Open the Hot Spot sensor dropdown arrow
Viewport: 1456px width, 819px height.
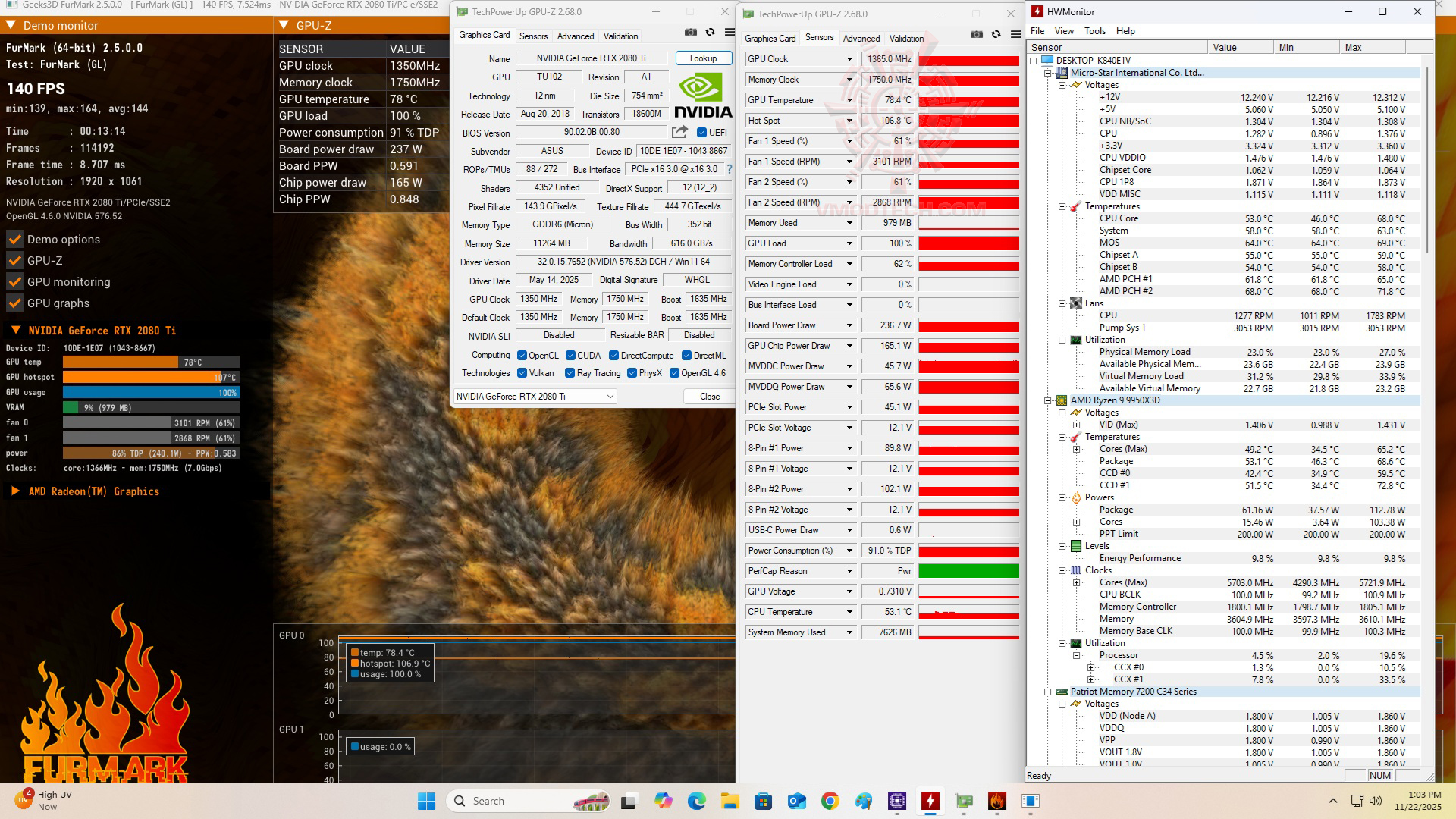[849, 121]
